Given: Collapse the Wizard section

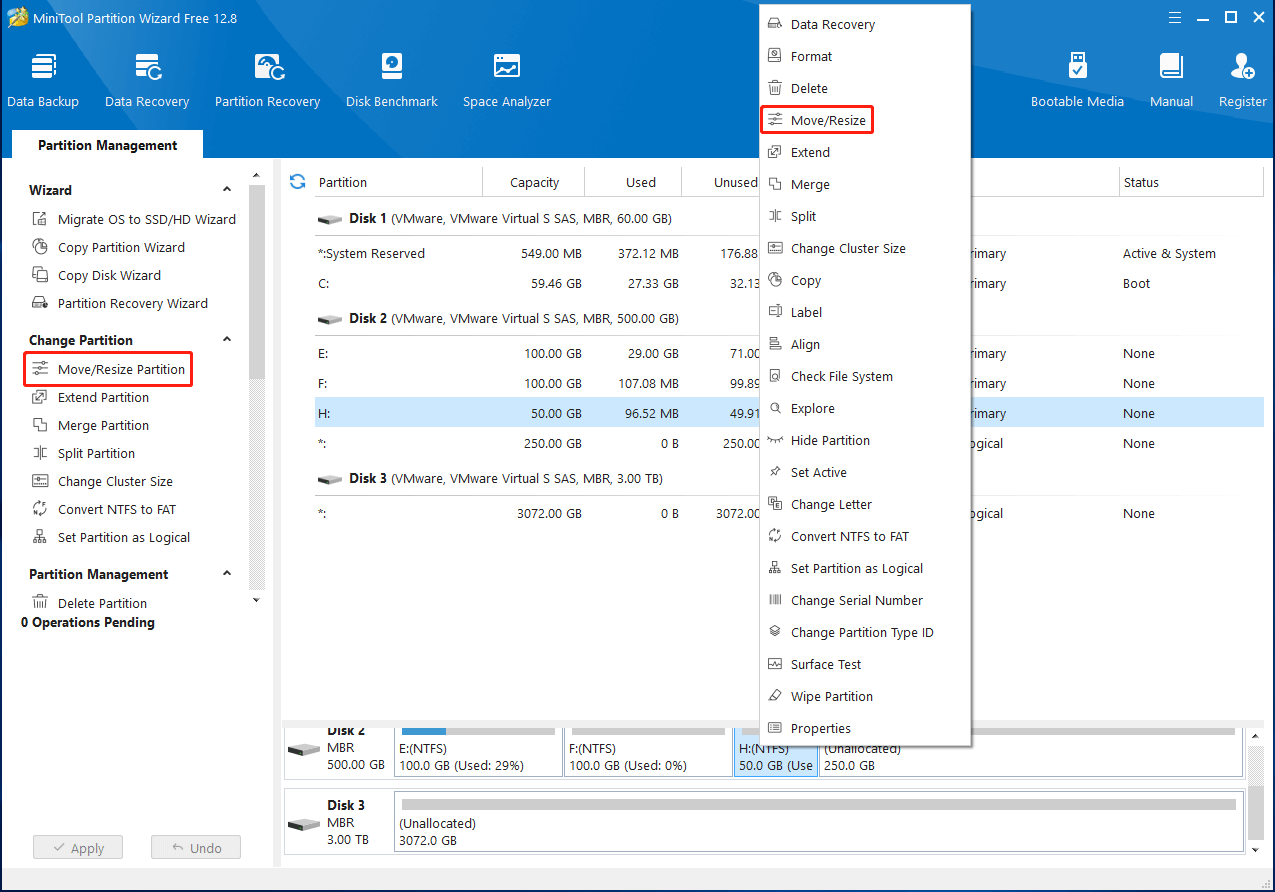Looking at the screenshot, I should (227, 190).
